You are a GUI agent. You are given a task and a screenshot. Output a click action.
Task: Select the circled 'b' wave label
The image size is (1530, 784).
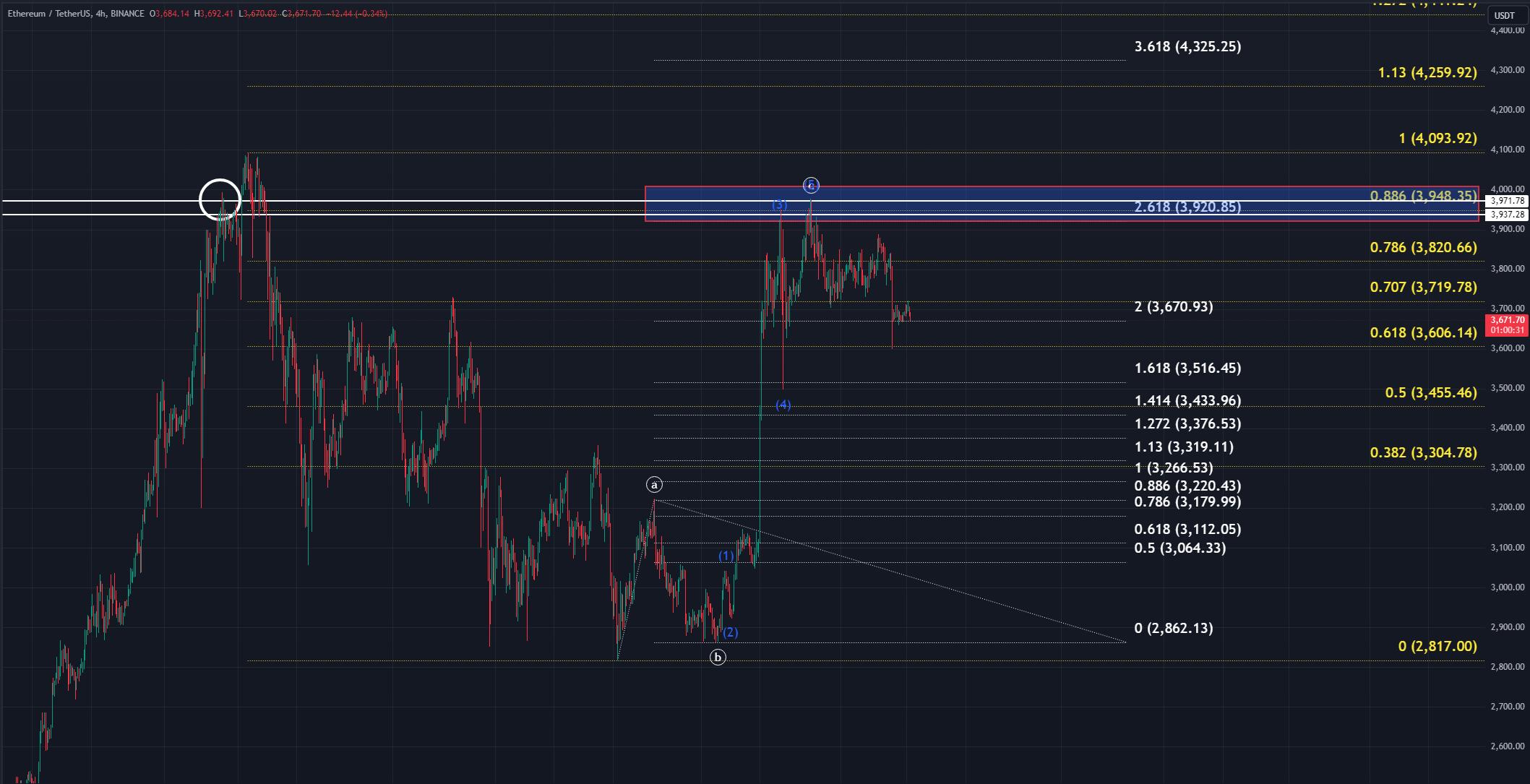click(717, 657)
